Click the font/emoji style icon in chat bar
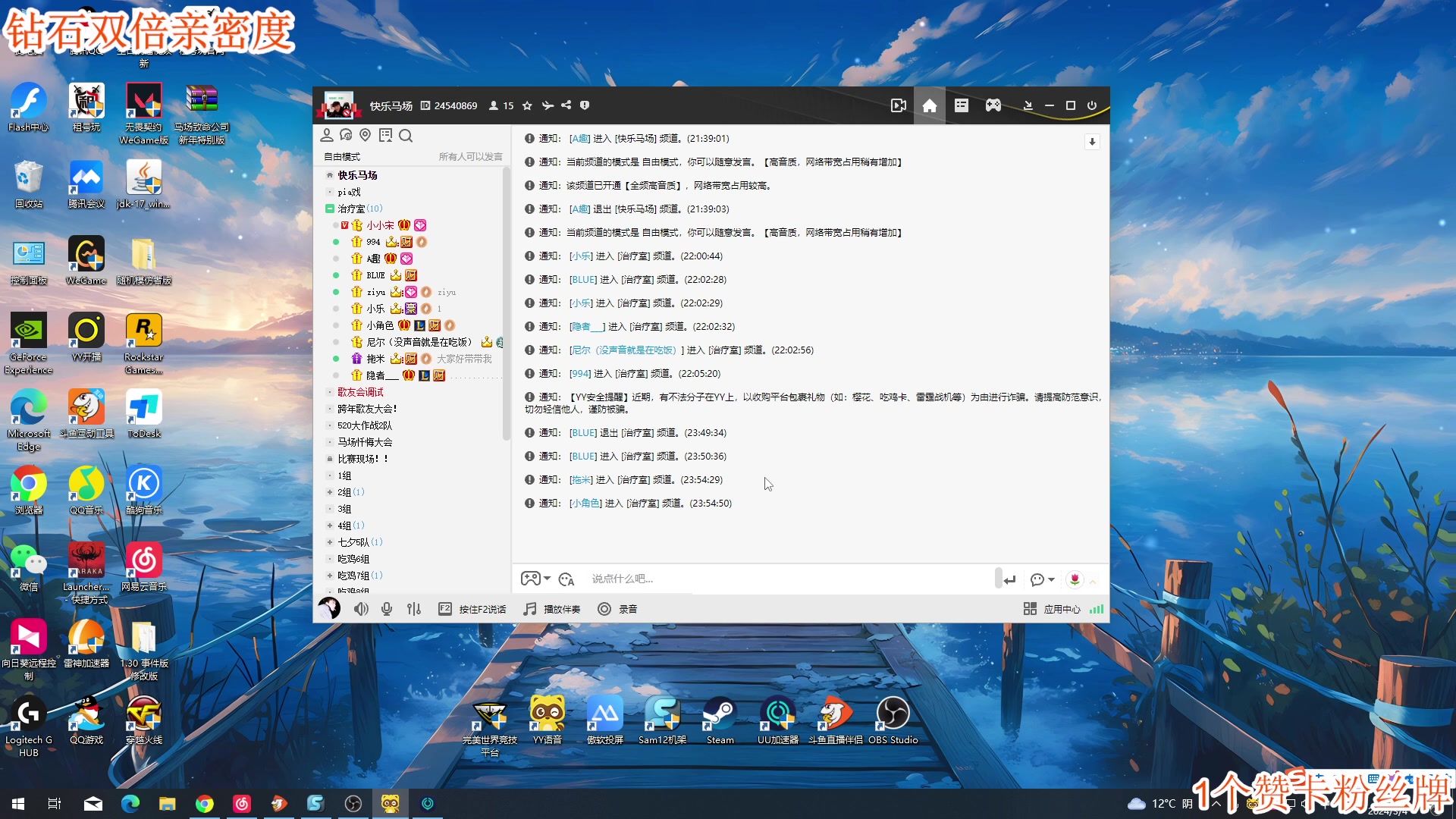 (x=566, y=579)
